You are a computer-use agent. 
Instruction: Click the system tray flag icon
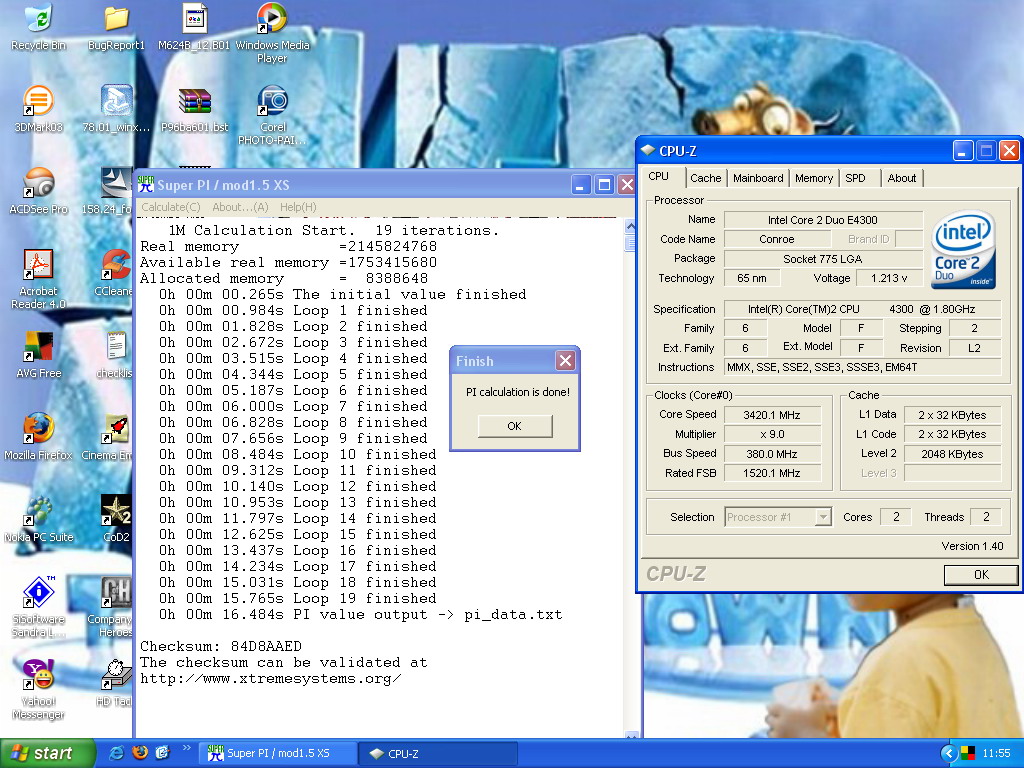(968, 754)
